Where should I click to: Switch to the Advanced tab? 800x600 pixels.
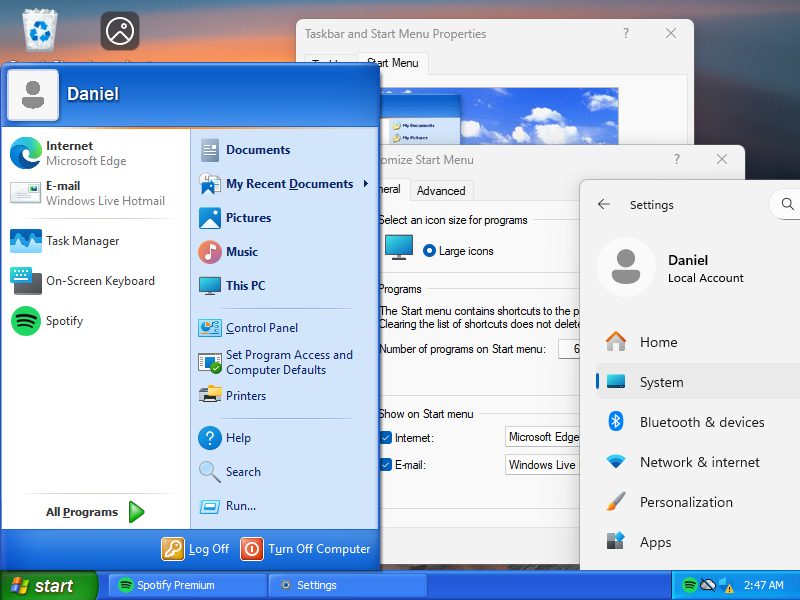coord(441,191)
